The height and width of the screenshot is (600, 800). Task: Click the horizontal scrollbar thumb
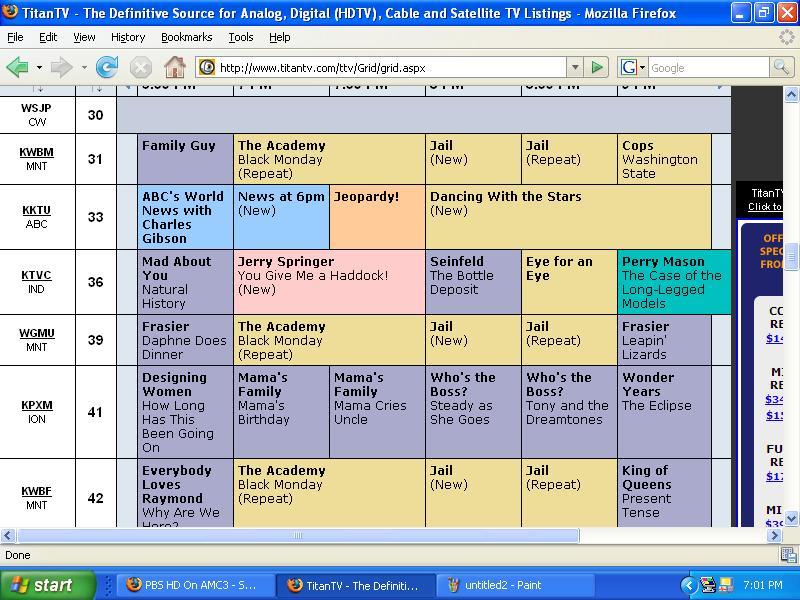pyautogui.click(x=298, y=536)
